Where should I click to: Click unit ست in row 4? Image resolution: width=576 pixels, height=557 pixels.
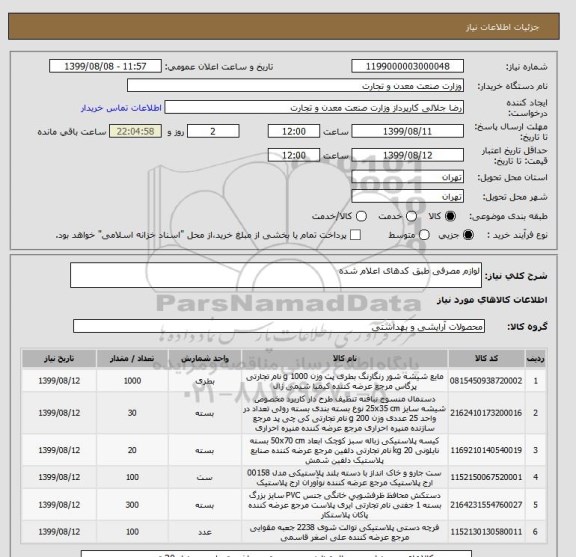205,477
